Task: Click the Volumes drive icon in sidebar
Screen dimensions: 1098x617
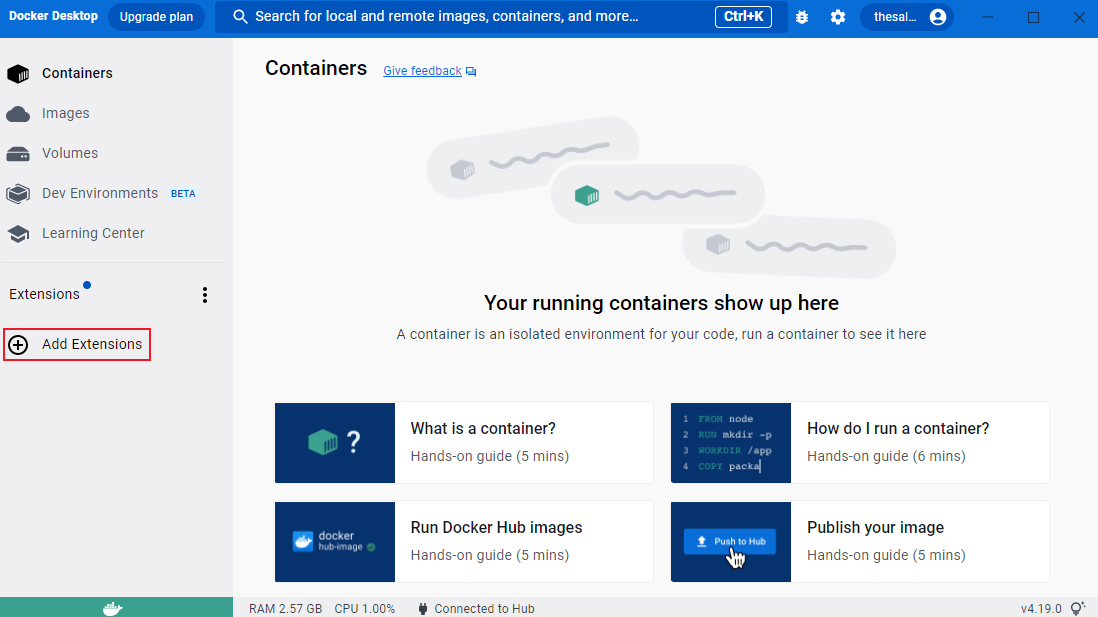Action: tap(18, 154)
